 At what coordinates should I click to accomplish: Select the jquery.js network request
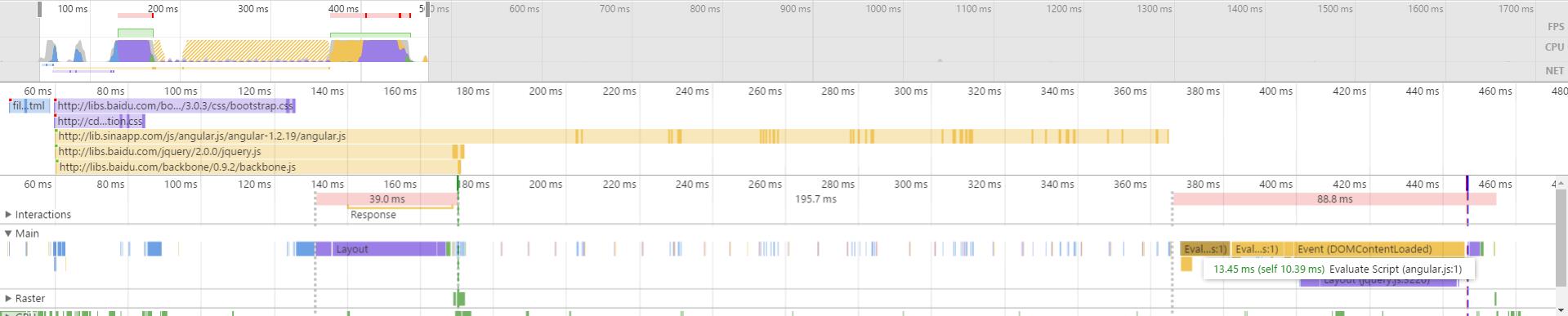click(x=259, y=152)
